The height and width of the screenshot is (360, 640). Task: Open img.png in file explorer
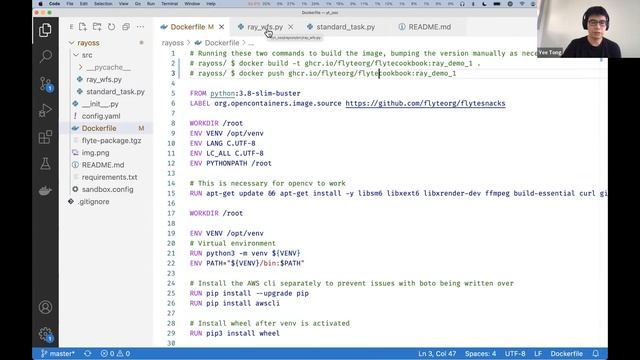click(x=95, y=153)
